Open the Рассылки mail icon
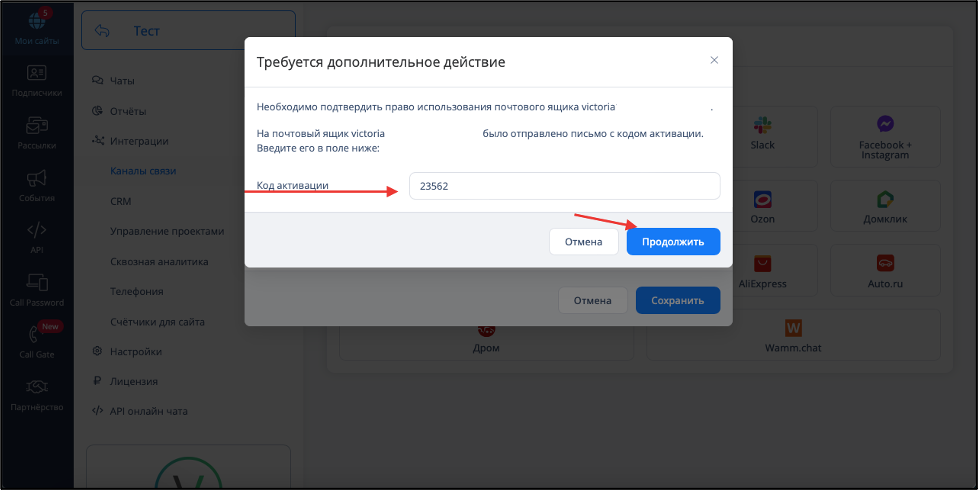Image resolution: width=979 pixels, height=491 pixels. pyautogui.click(x=37, y=126)
